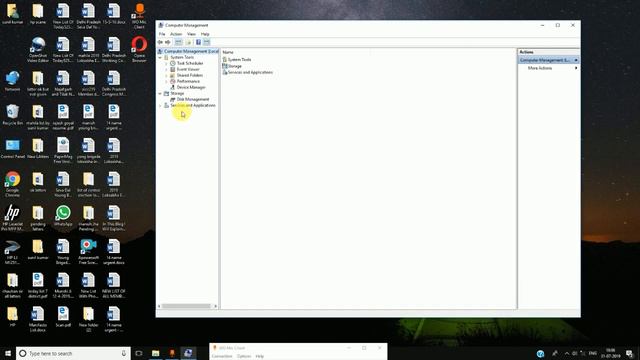This screenshot has height=360, width=640.
Task: Open the Control Panel desktop icon
Action: pos(13,149)
